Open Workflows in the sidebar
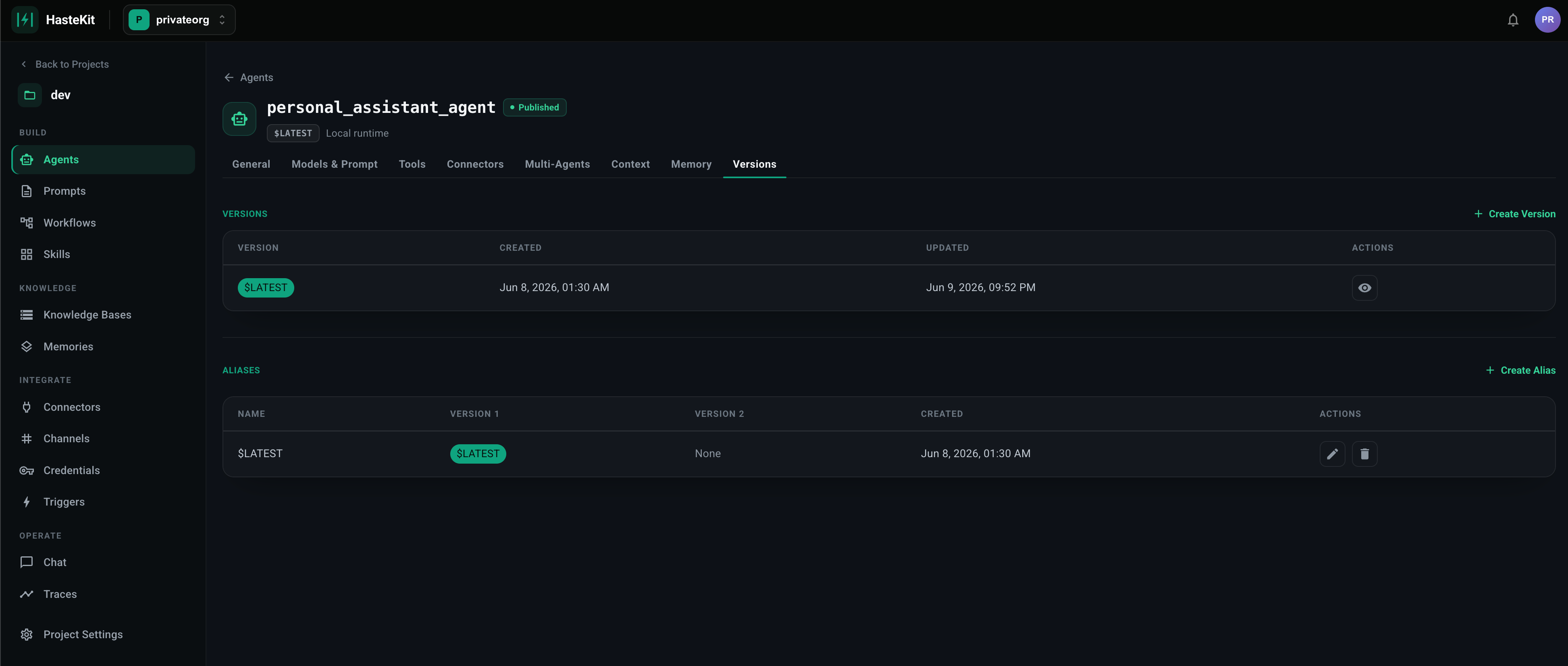Image resolution: width=1568 pixels, height=666 pixels. coord(103,223)
